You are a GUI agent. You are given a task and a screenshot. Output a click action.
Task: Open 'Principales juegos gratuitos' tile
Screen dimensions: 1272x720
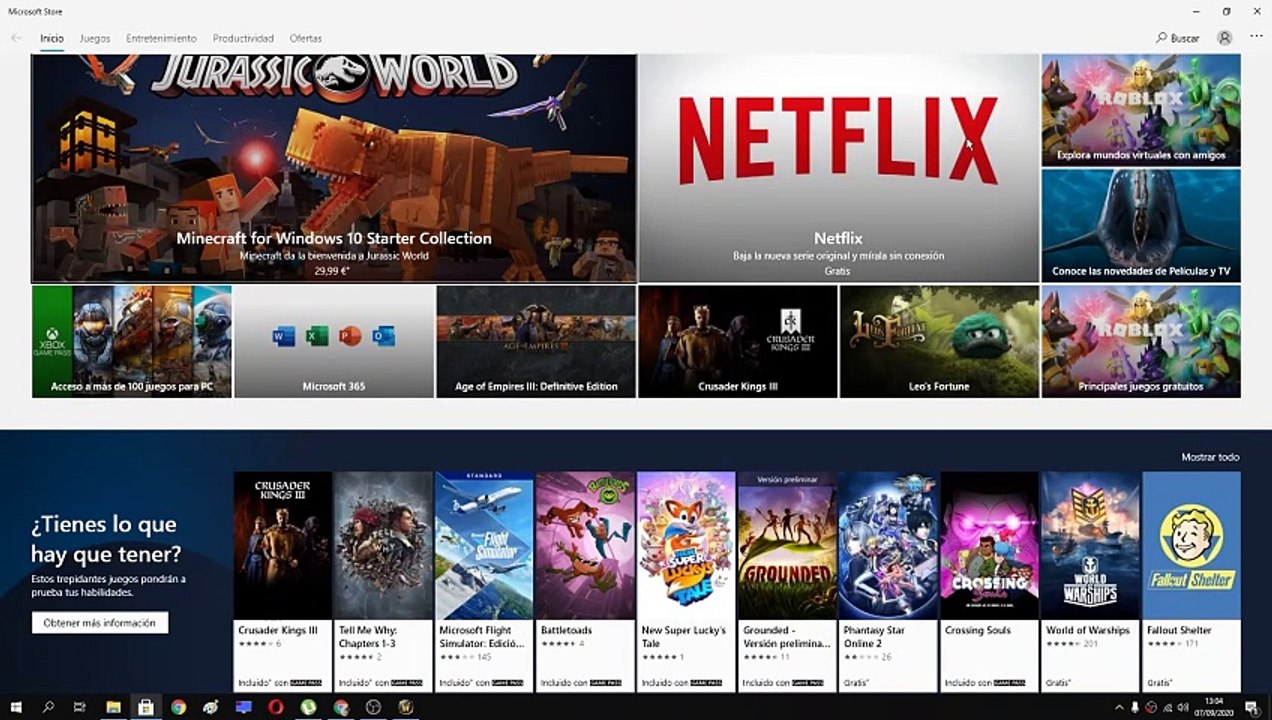click(x=1141, y=342)
